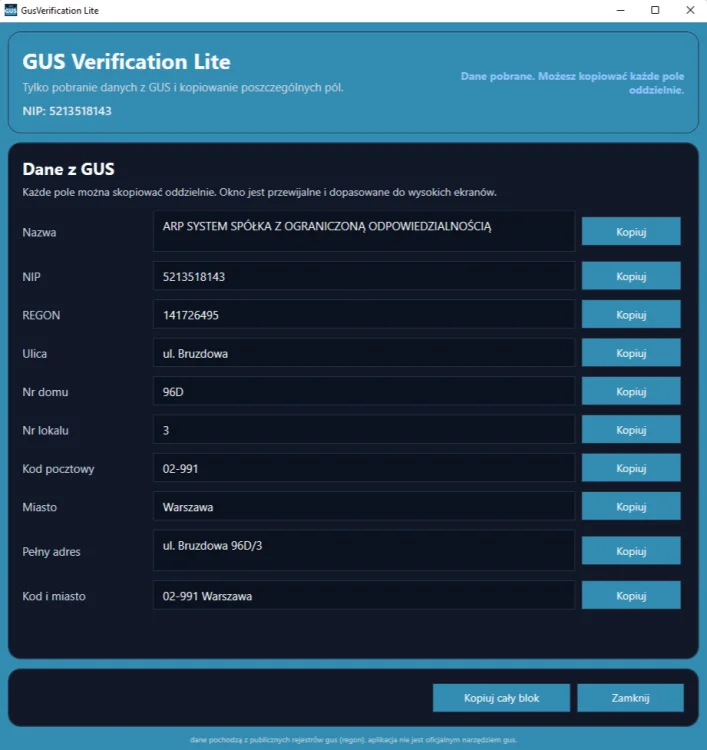707x750 pixels.
Task: Focus the REGON field showing 141726495
Action: [x=364, y=314]
